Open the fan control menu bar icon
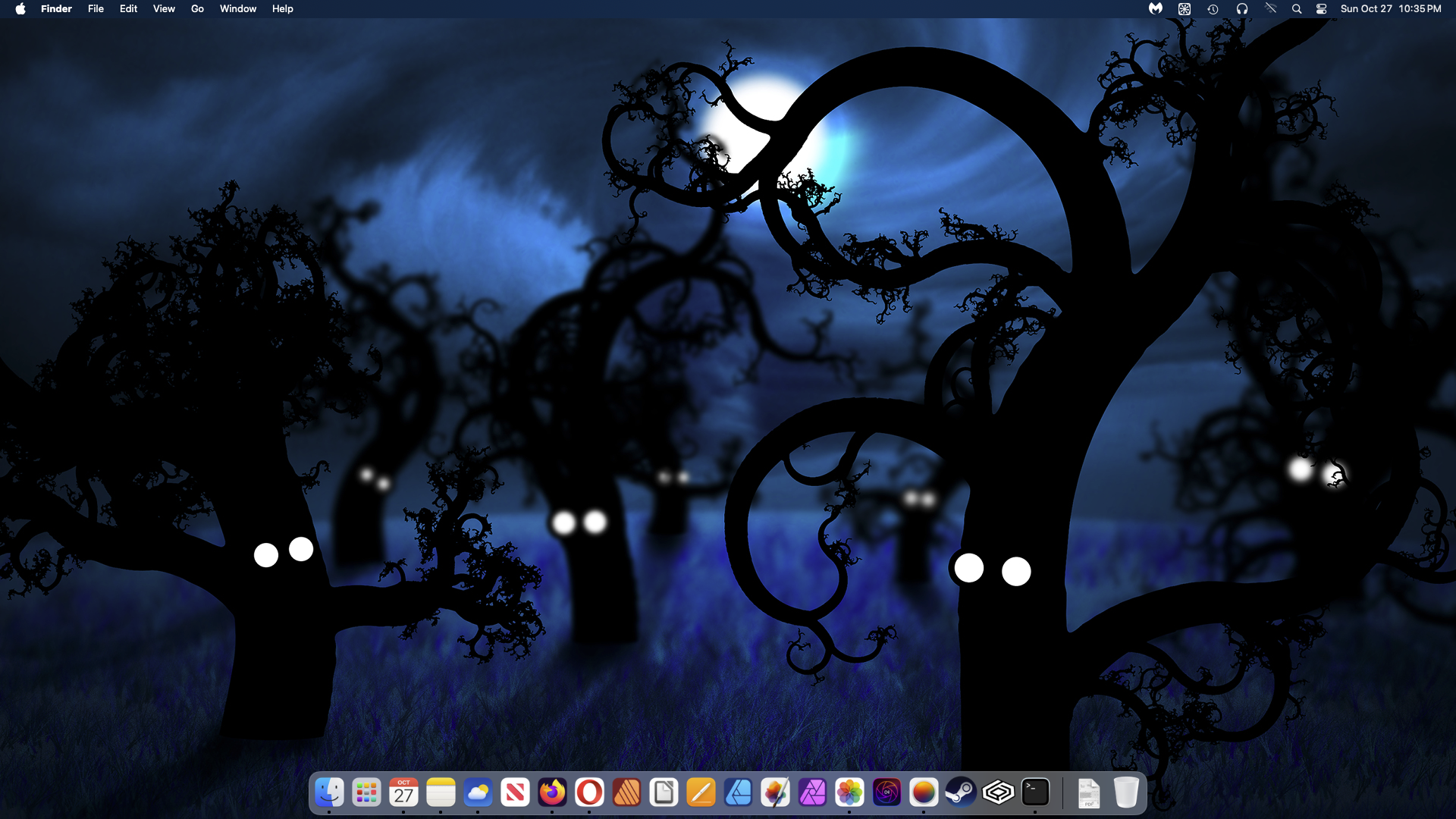The image size is (1456, 819). click(1185, 9)
